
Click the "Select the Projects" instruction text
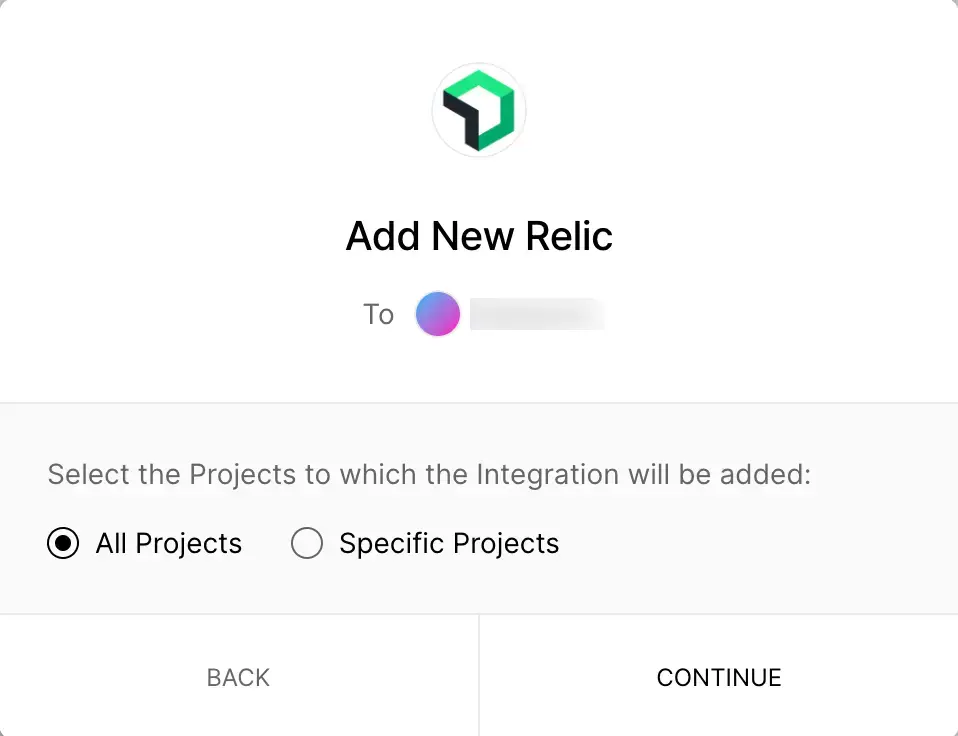(429, 474)
